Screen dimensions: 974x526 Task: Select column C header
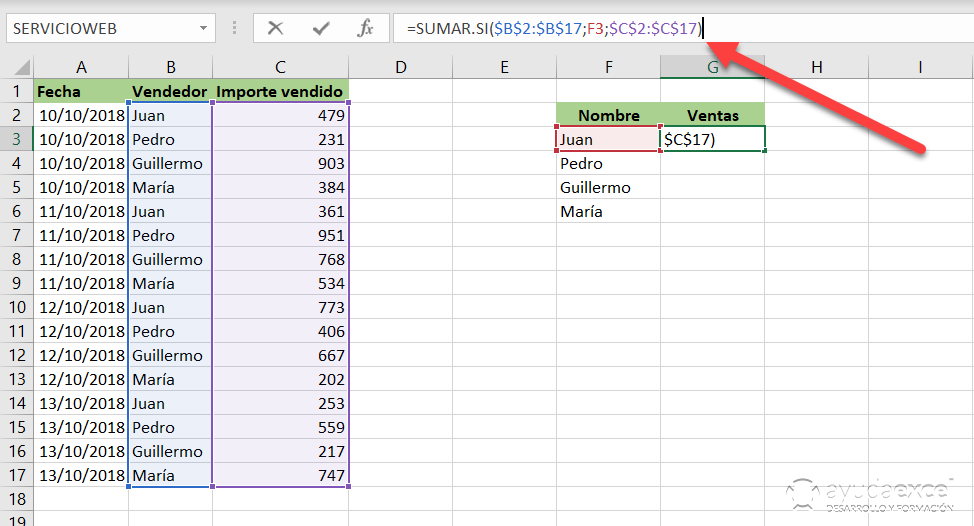pos(281,67)
